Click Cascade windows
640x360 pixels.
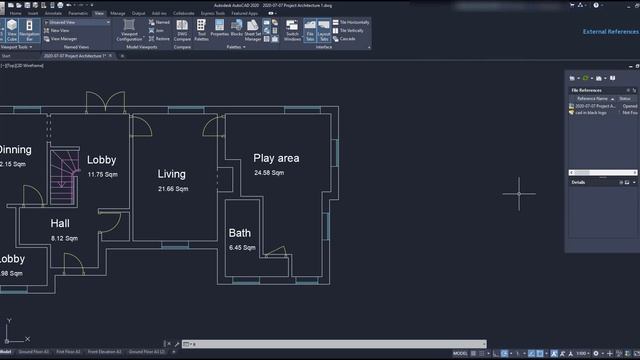[344, 39]
